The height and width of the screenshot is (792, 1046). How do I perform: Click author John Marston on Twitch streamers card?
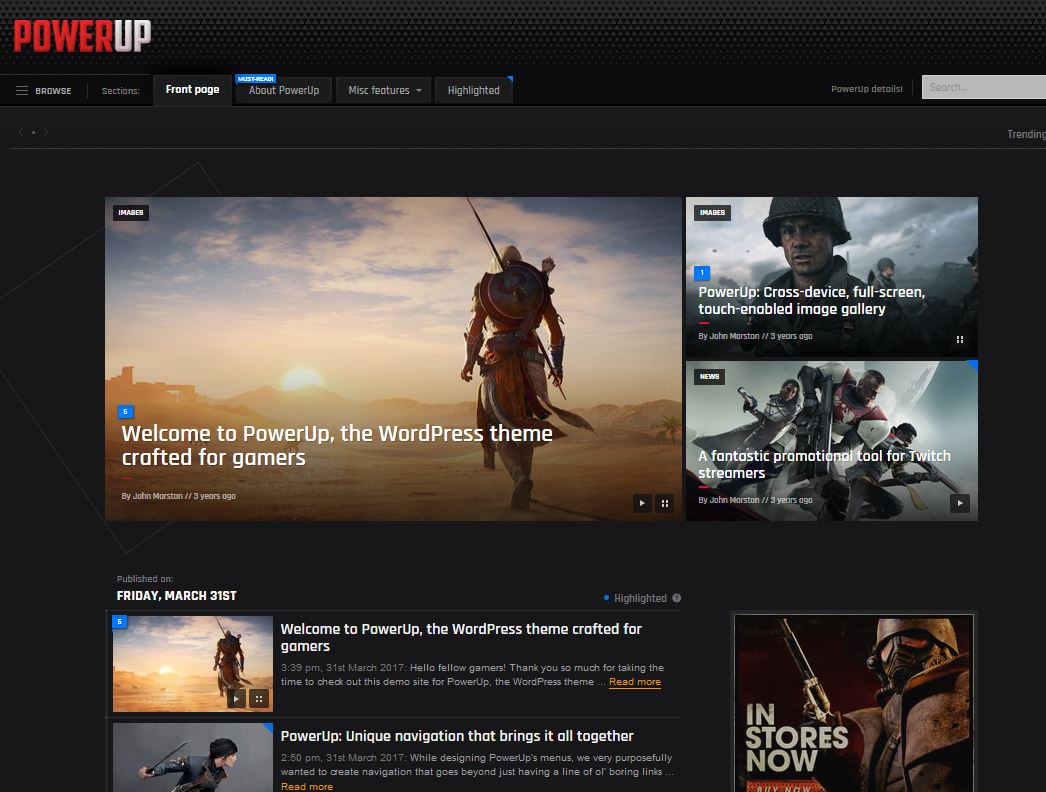(x=734, y=500)
